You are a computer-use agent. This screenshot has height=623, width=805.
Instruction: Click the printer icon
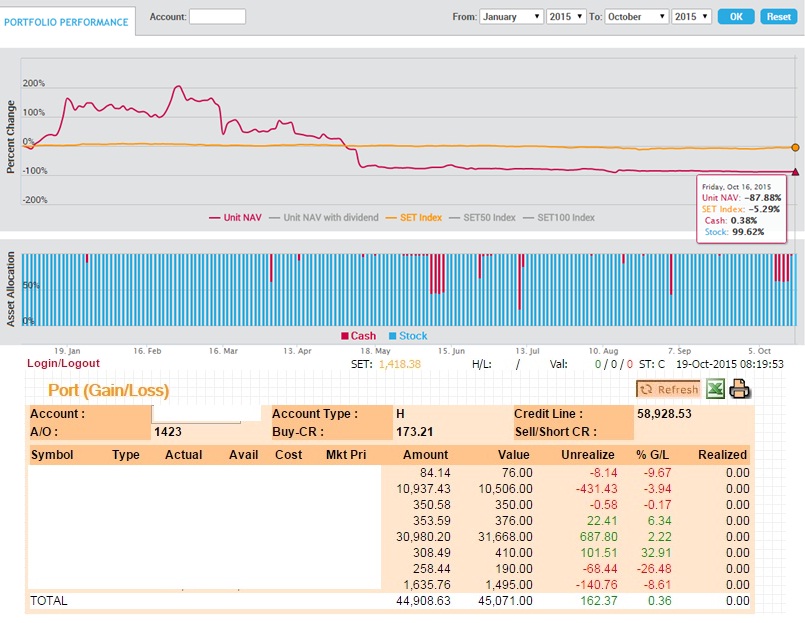point(740,390)
